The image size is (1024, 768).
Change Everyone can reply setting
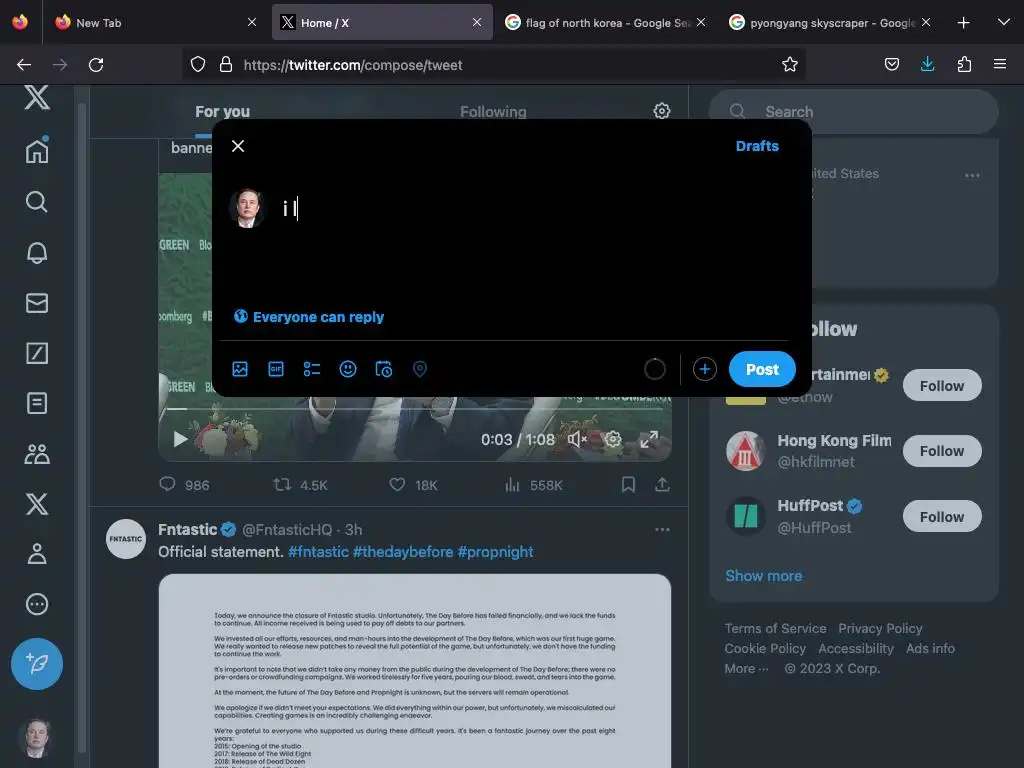click(x=309, y=317)
